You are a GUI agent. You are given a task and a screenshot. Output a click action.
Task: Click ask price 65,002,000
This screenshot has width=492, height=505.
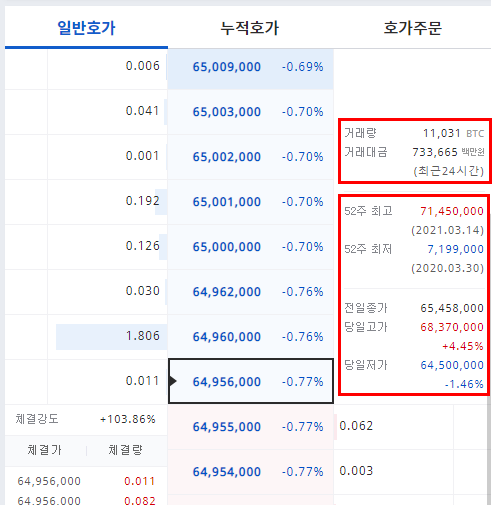click(x=227, y=157)
